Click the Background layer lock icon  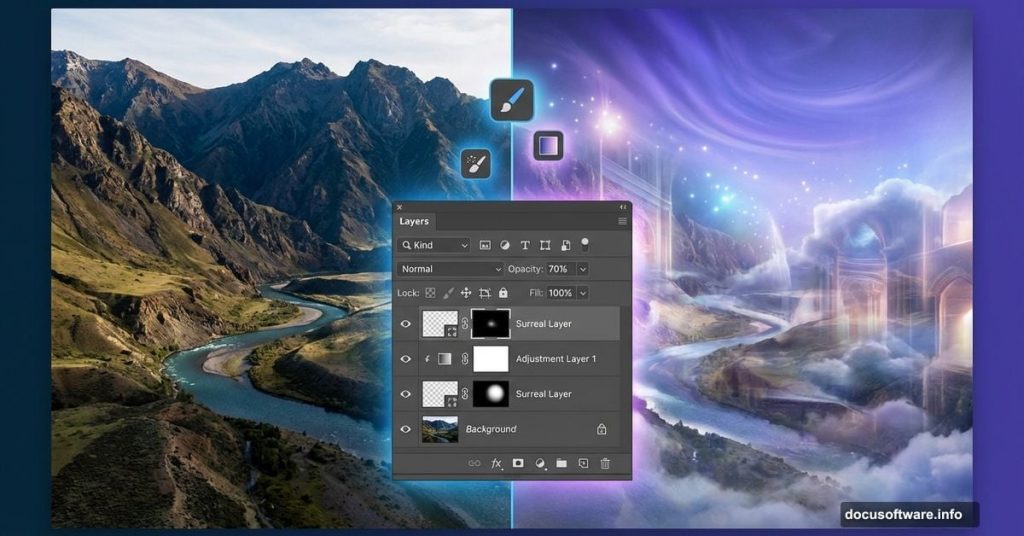coord(601,429)
